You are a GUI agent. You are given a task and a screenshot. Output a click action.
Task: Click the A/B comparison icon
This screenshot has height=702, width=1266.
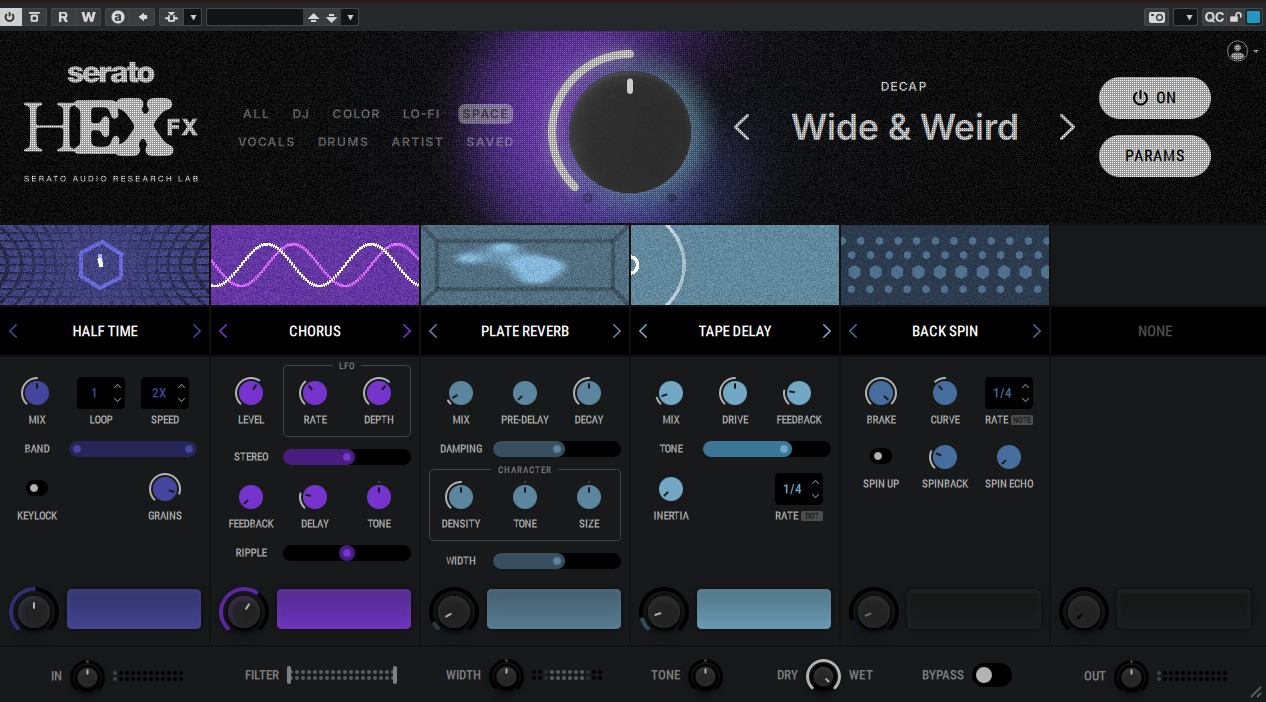click(118, 17)
